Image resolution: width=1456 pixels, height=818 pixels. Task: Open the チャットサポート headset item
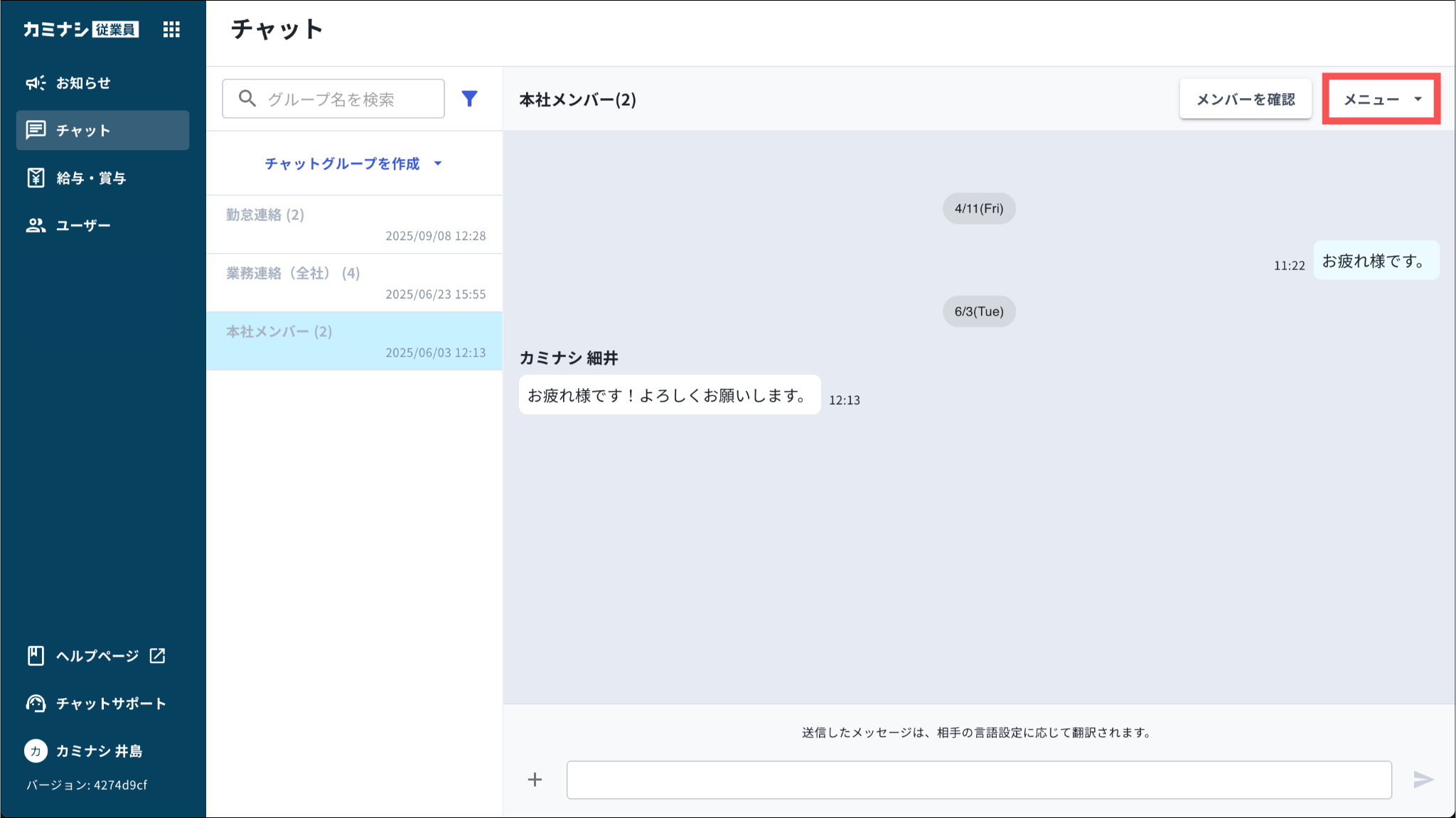click(x=110, y=704)
